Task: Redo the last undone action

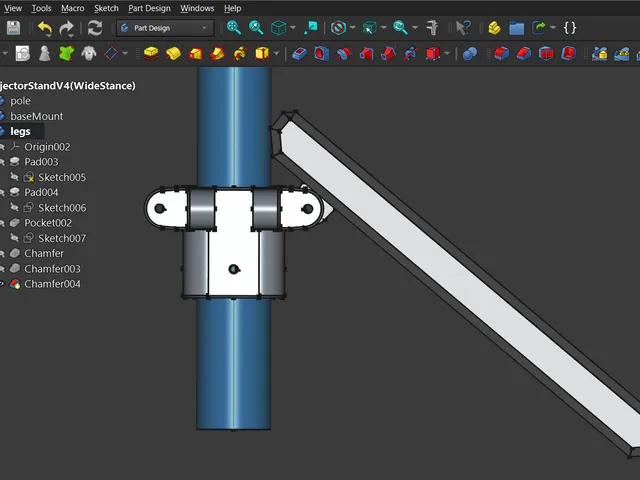Action: coord(66,28)
